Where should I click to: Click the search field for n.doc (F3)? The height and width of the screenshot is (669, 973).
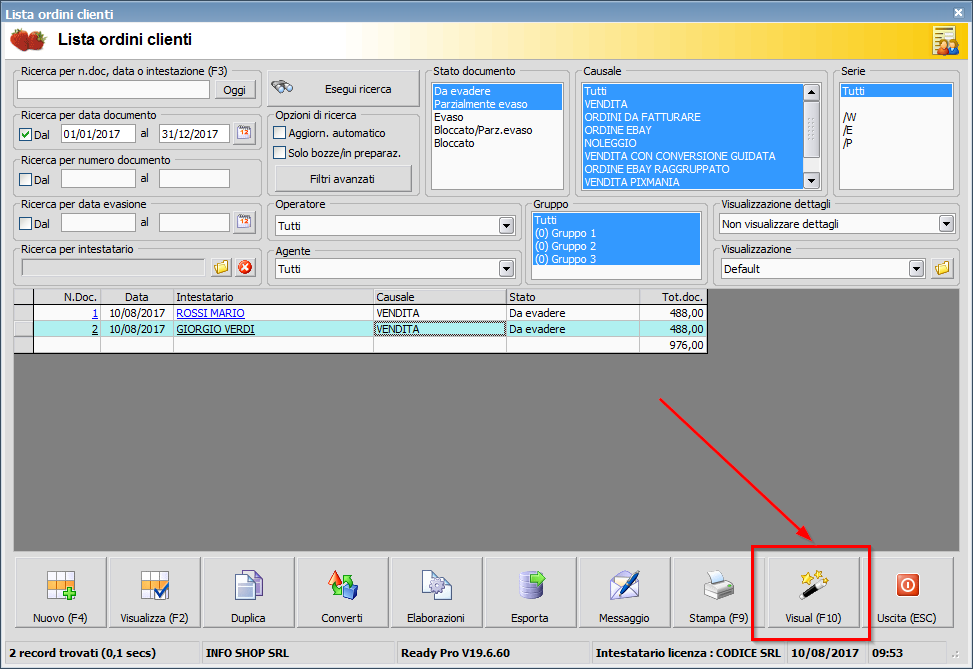point(114,90)
